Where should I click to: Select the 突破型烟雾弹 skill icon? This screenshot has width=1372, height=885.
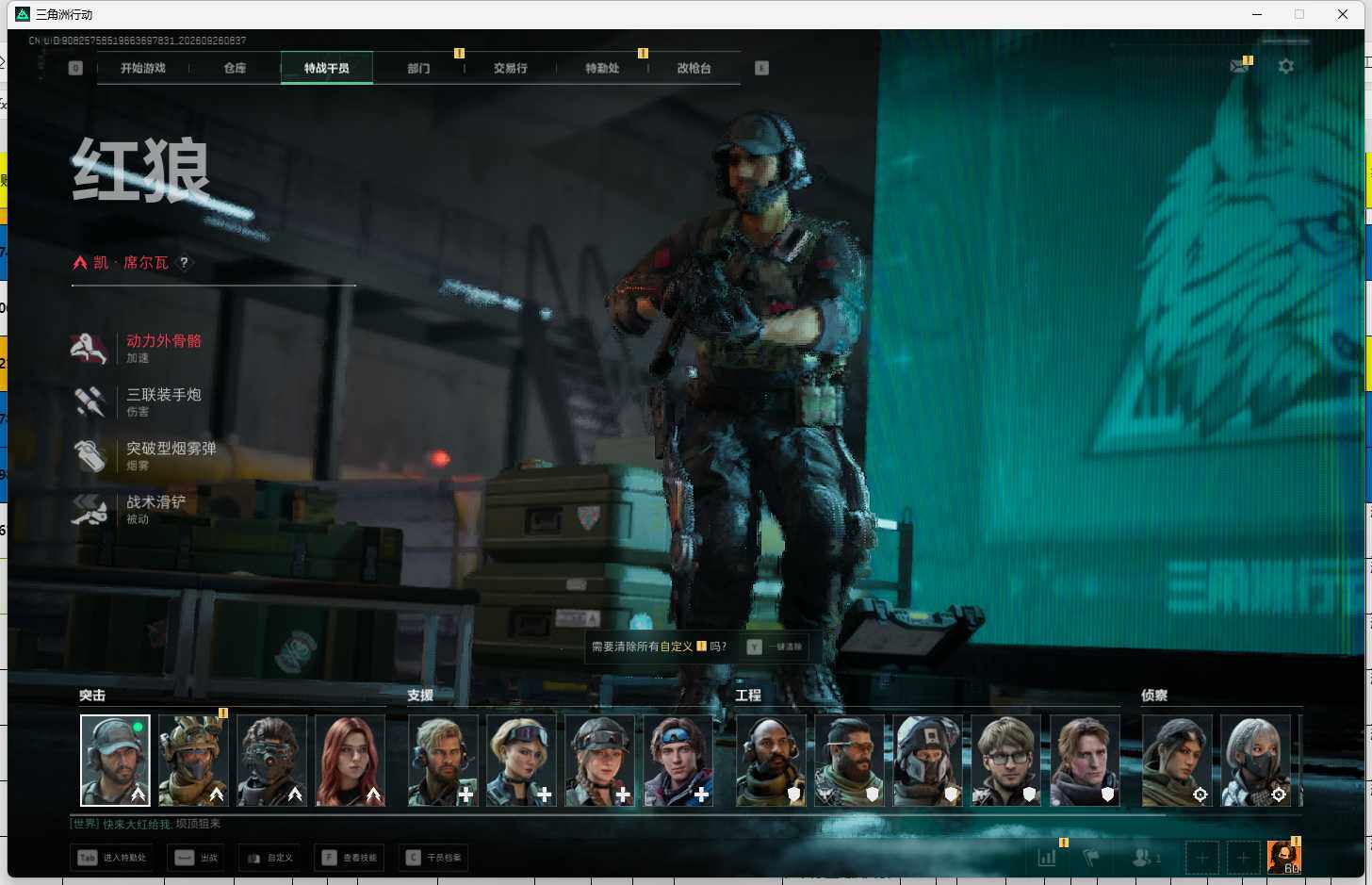tap(90, 455)
